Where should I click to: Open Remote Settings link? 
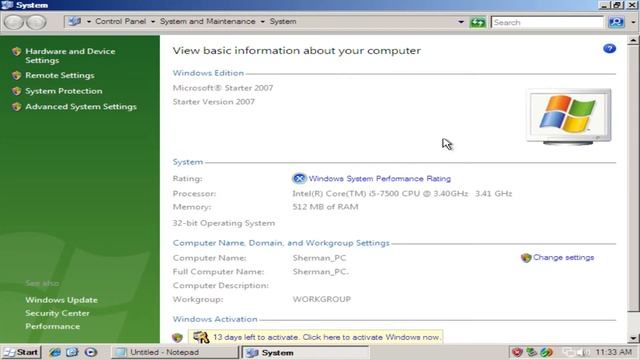coord(60,75)
